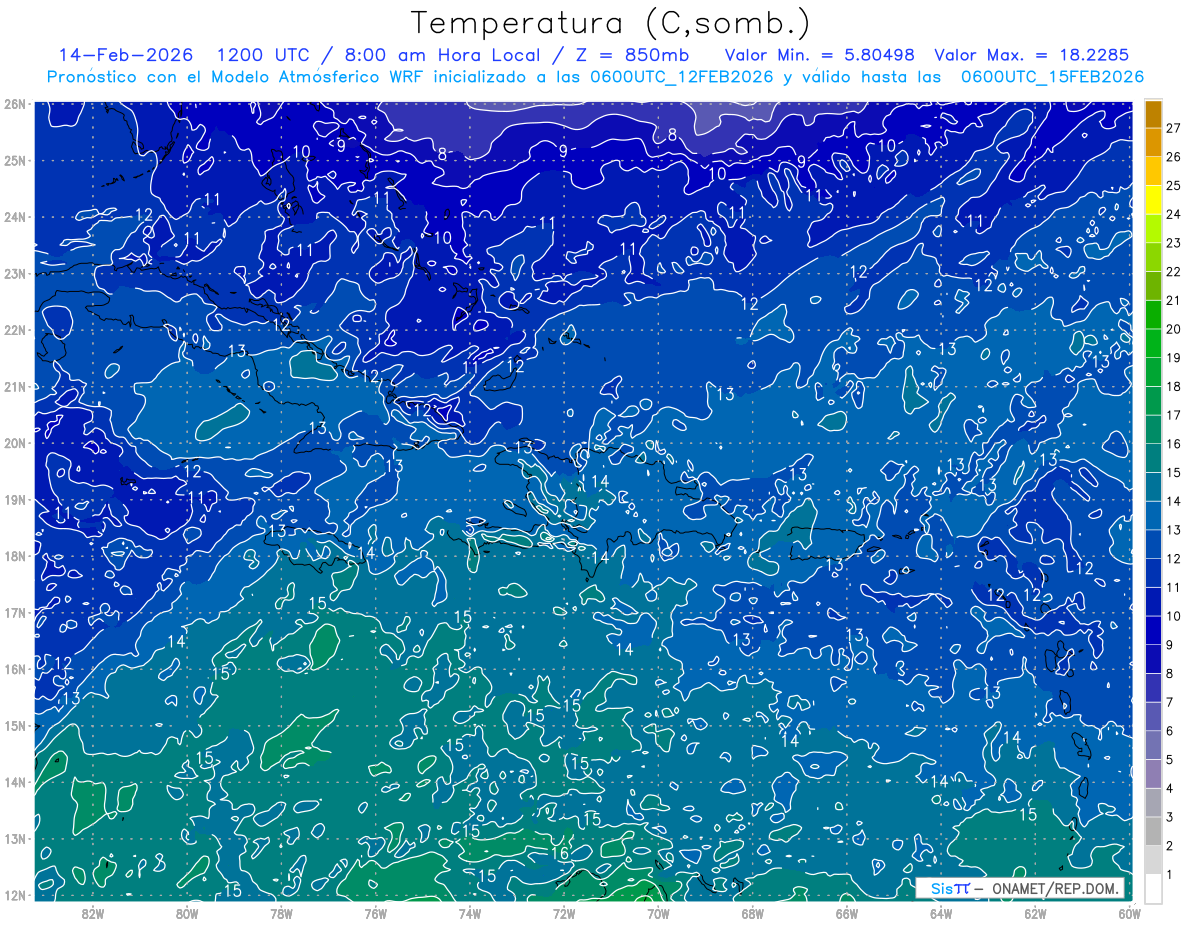
Task: Pick the white 1 color bar segment
Action: click(x=1153, y=887)
